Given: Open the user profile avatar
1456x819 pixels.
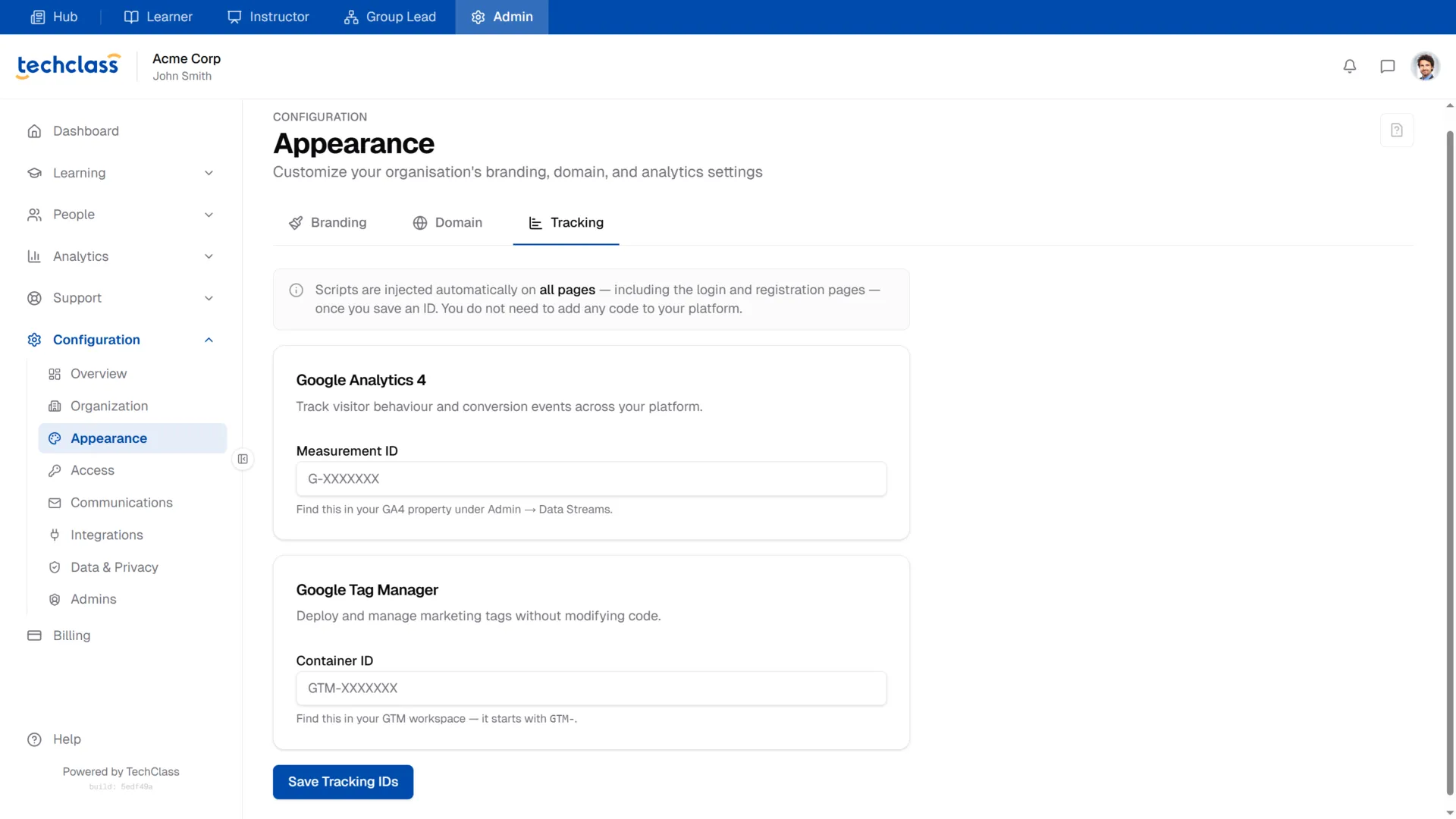Looking at the screenshot, I should pos(1425,66).
